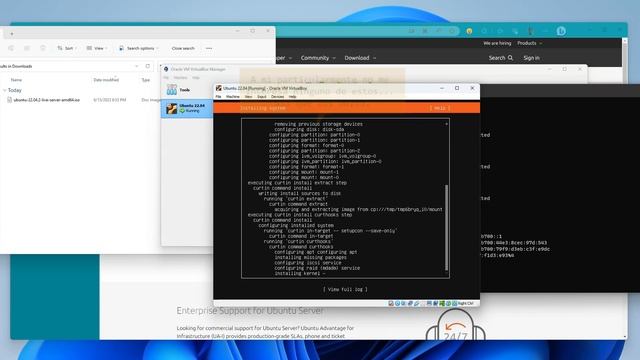Select Tools in VirtualBox Manager
Screen dimensions: 640x360
pyautogui.click(x=187, y=90)
